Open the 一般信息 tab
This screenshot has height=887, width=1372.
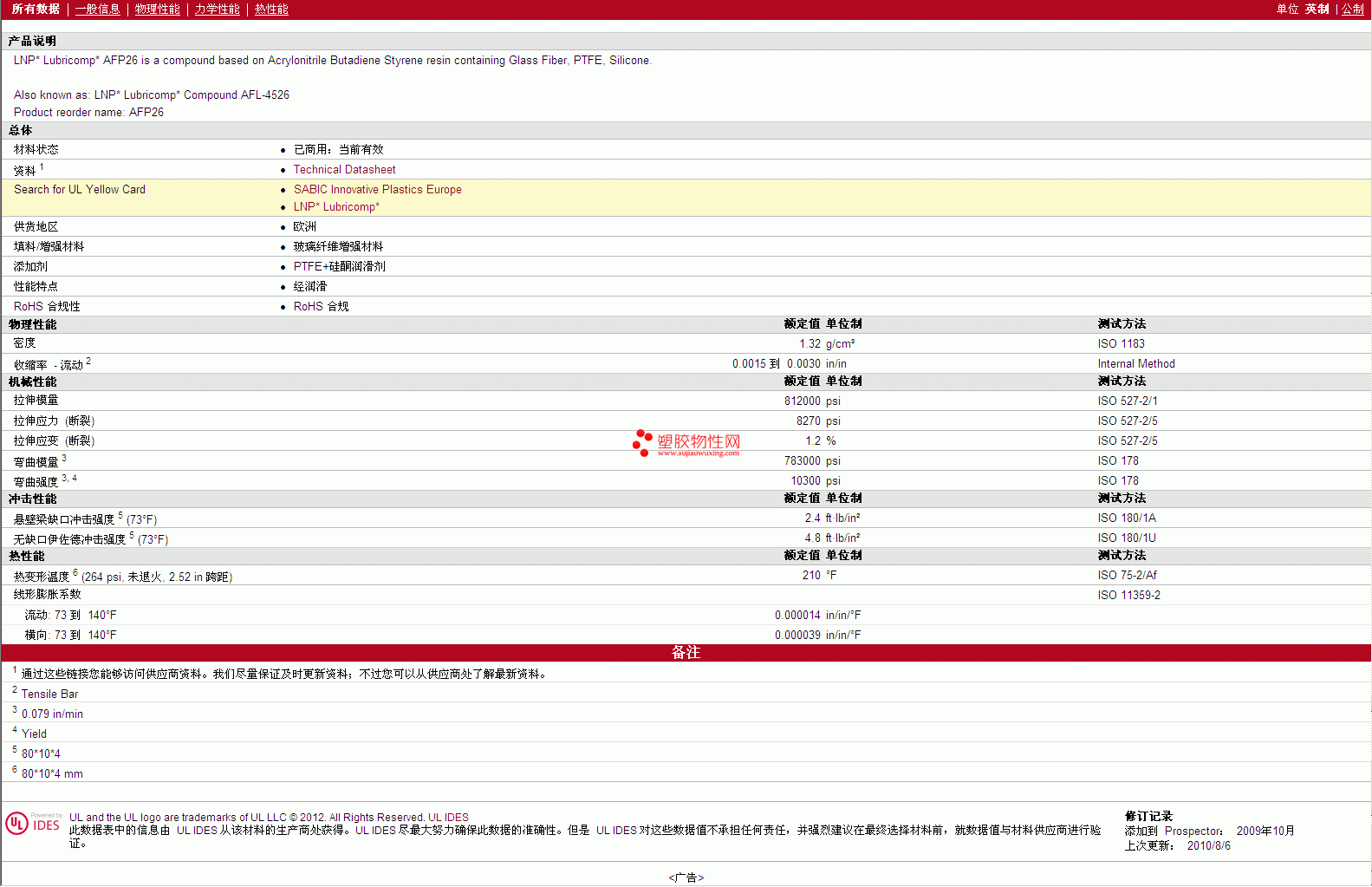[97, 9]
